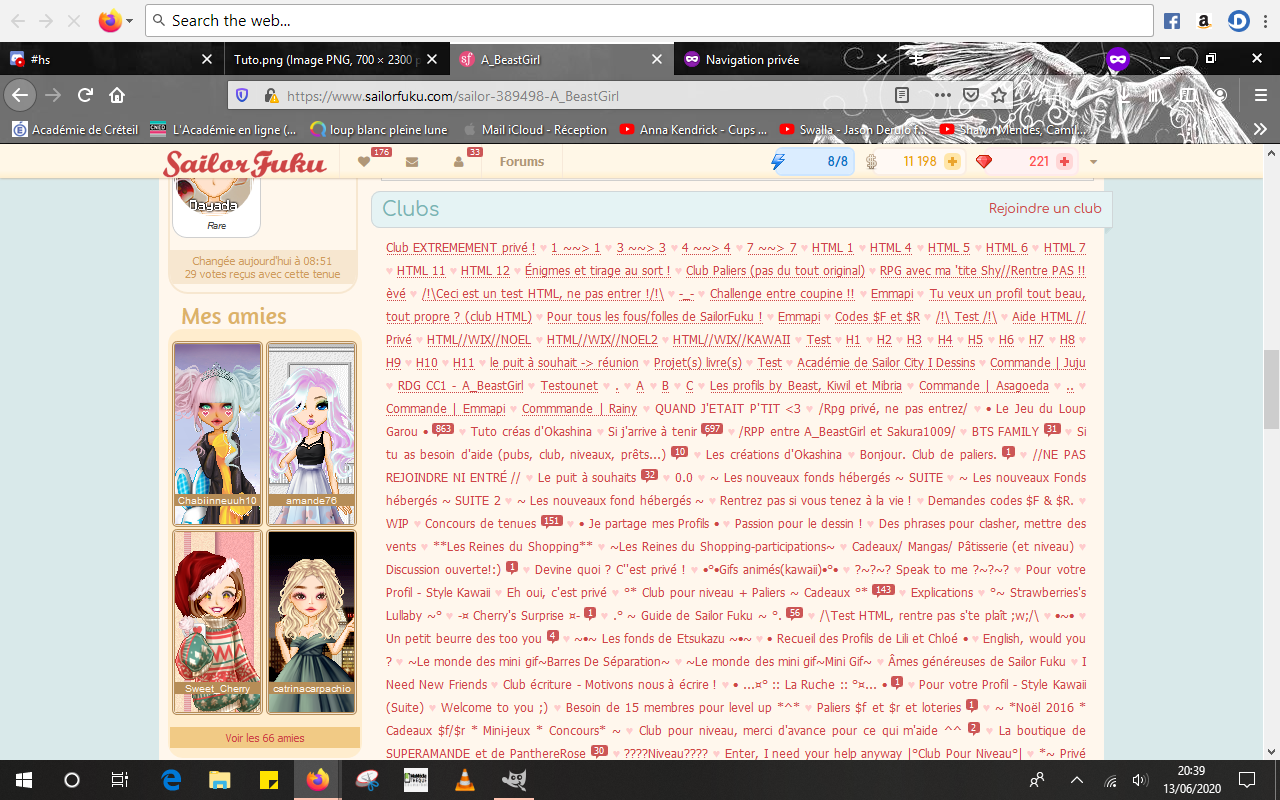The height and width of the screenshot is (800, 1280).
Task: Save page to Pocket
Action: (x=970, y=95)
